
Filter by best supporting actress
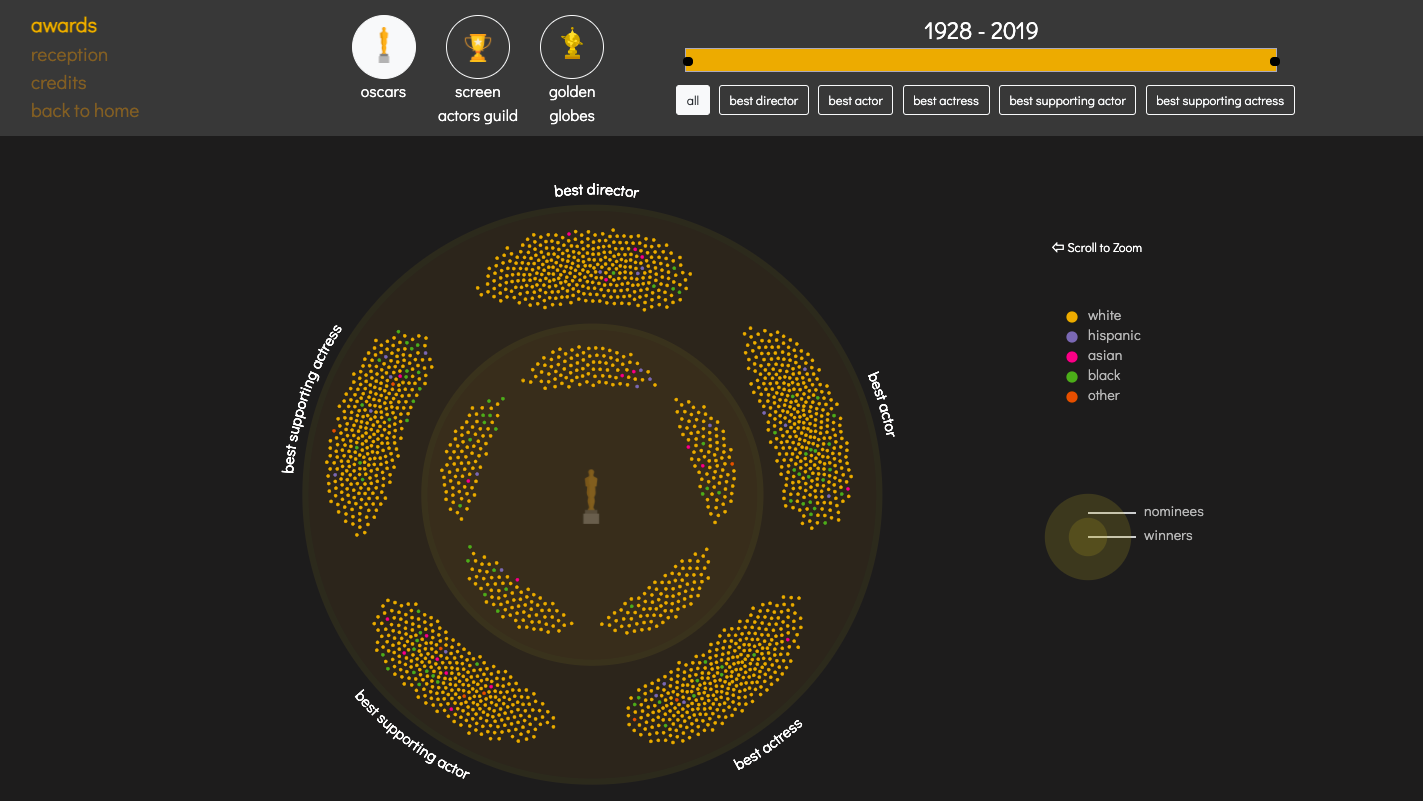(x=1220, y=100)
